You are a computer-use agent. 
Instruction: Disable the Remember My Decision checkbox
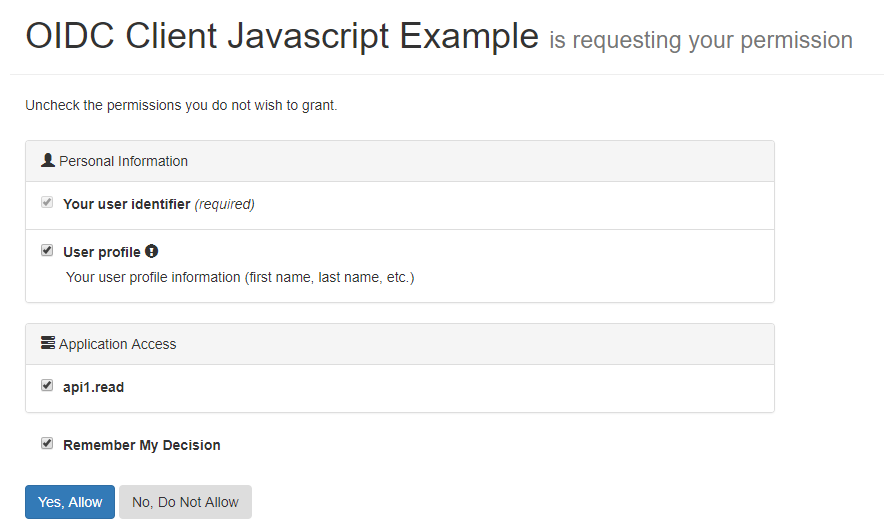47,444
